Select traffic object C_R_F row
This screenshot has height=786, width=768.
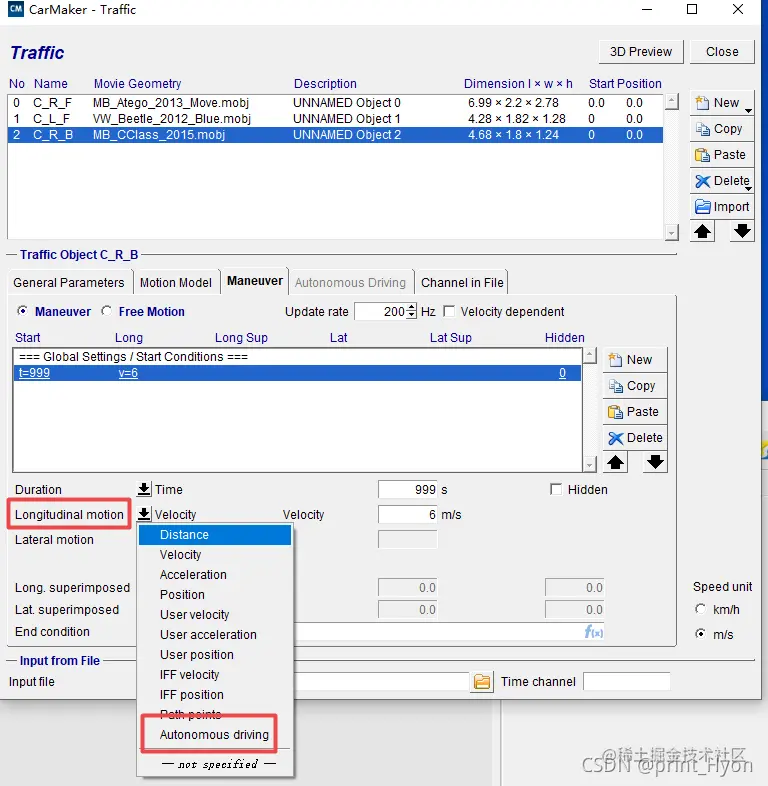(x=335, y=103)
